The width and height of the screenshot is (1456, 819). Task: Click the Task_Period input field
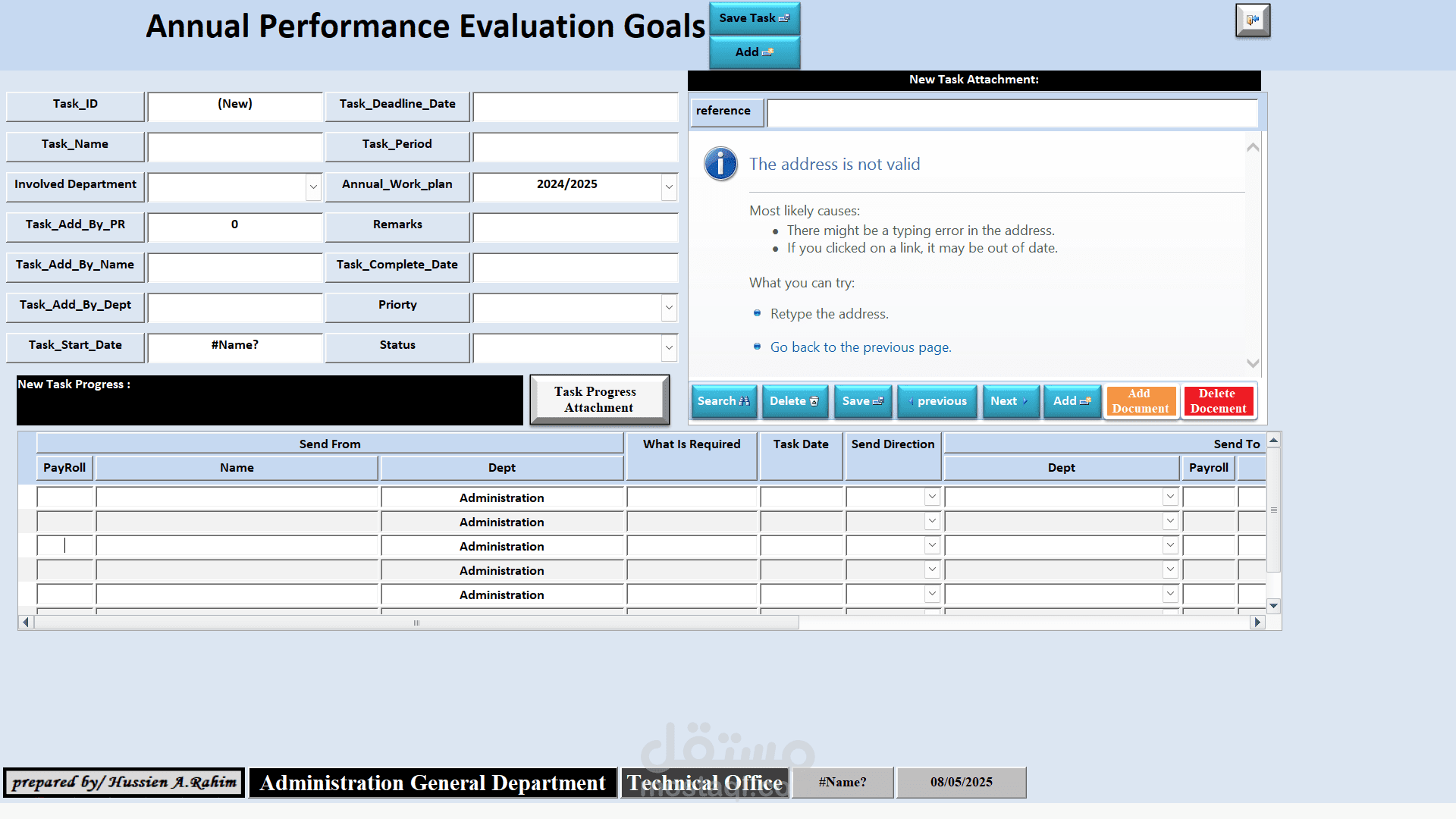coord(576,147)
